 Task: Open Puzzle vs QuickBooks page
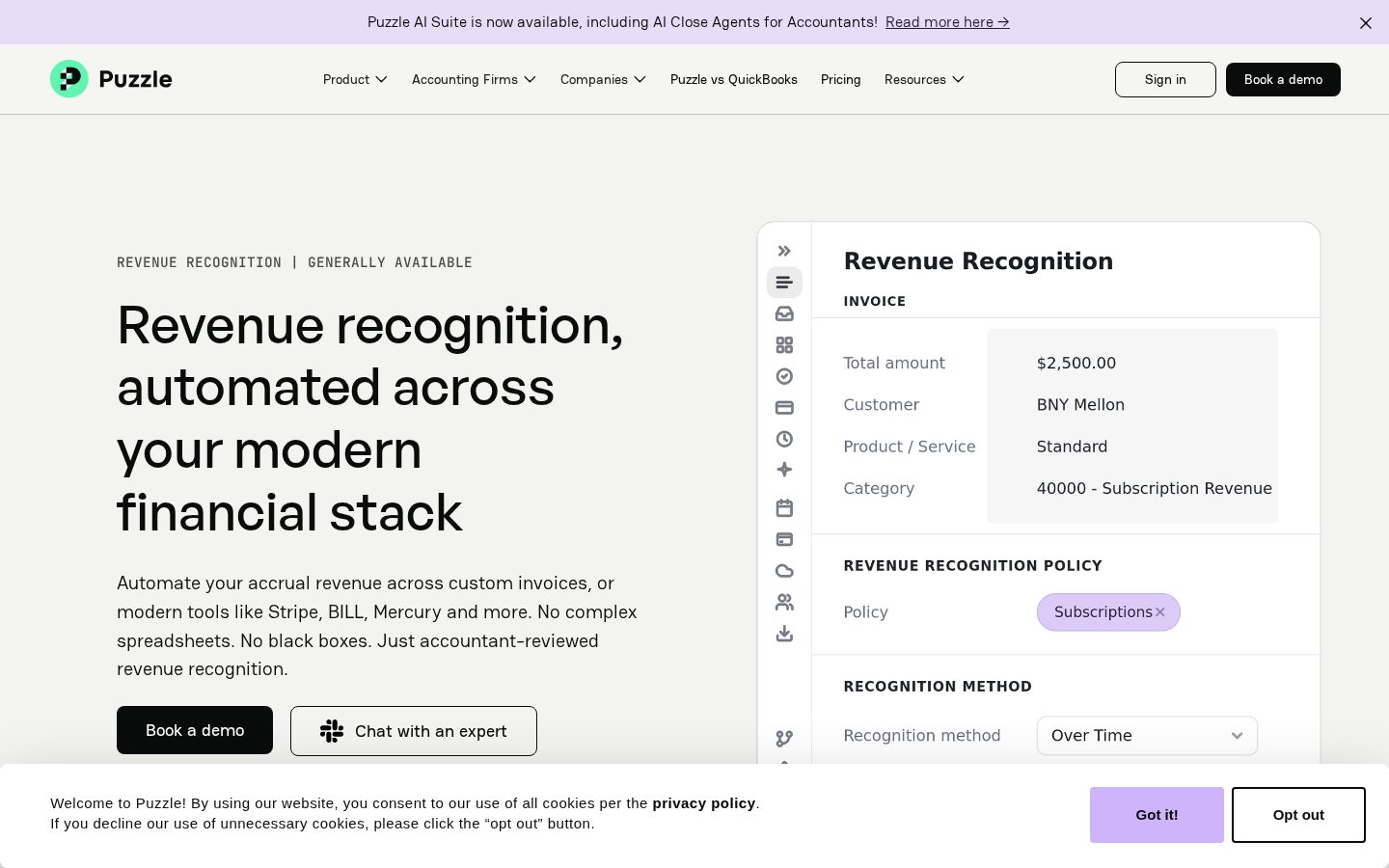[x=734, y=79]
